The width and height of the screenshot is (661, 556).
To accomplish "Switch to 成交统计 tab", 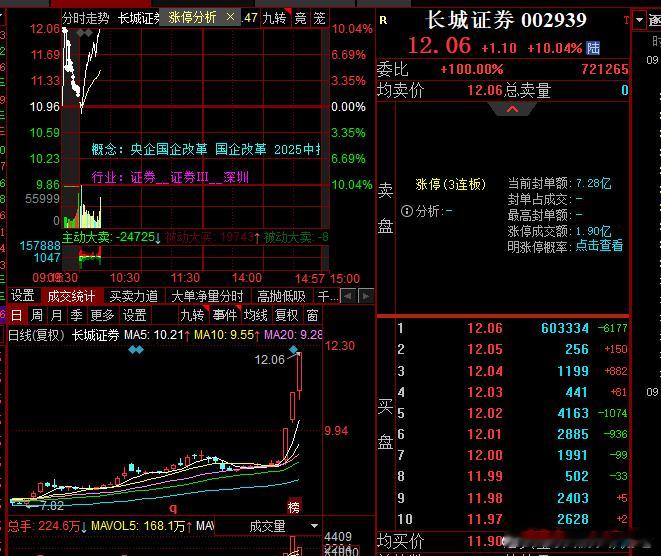I will (x=71, y=296).
